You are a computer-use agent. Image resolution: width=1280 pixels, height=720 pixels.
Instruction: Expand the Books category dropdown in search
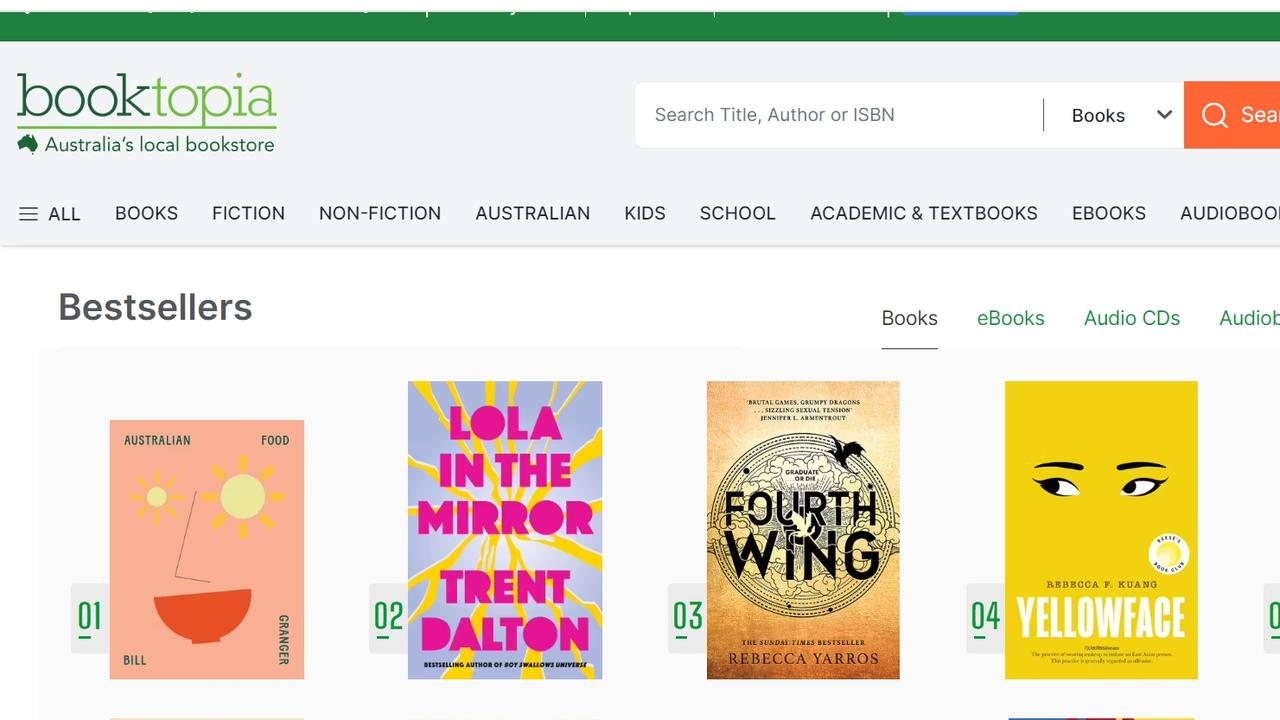pos(1121,115)
